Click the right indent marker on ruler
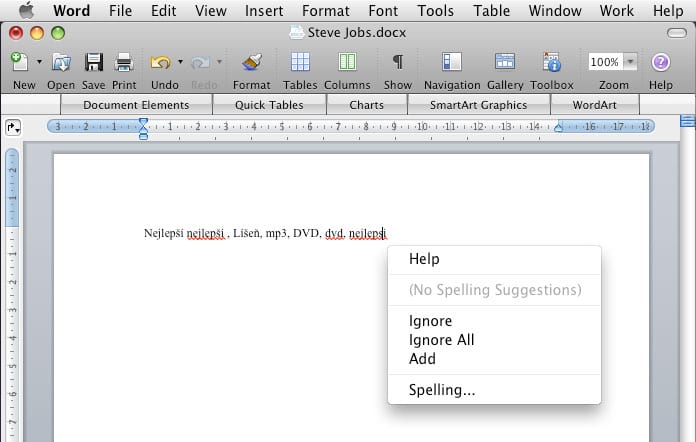Viewport: 696px width, 442px height. tap(558, 128)
